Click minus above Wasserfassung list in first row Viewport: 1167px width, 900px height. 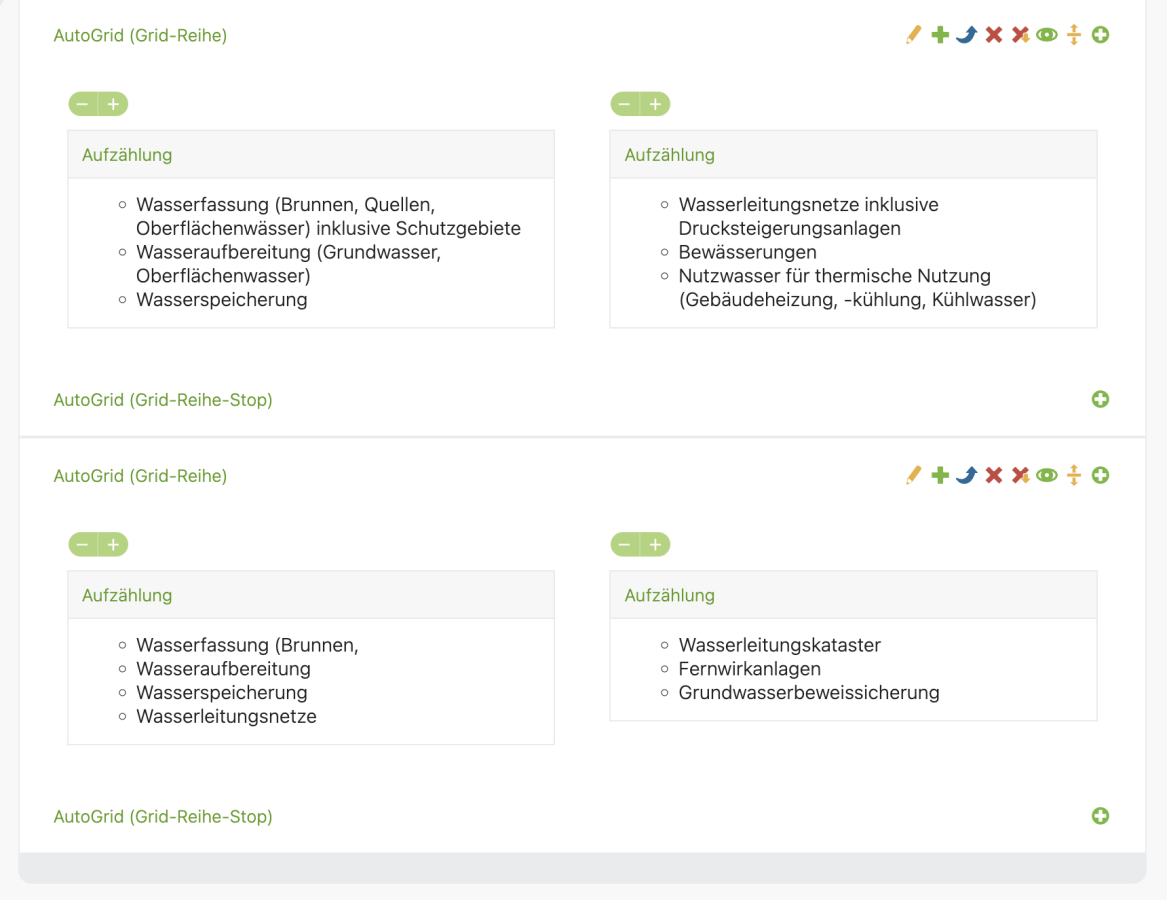[x=83, y=104]
